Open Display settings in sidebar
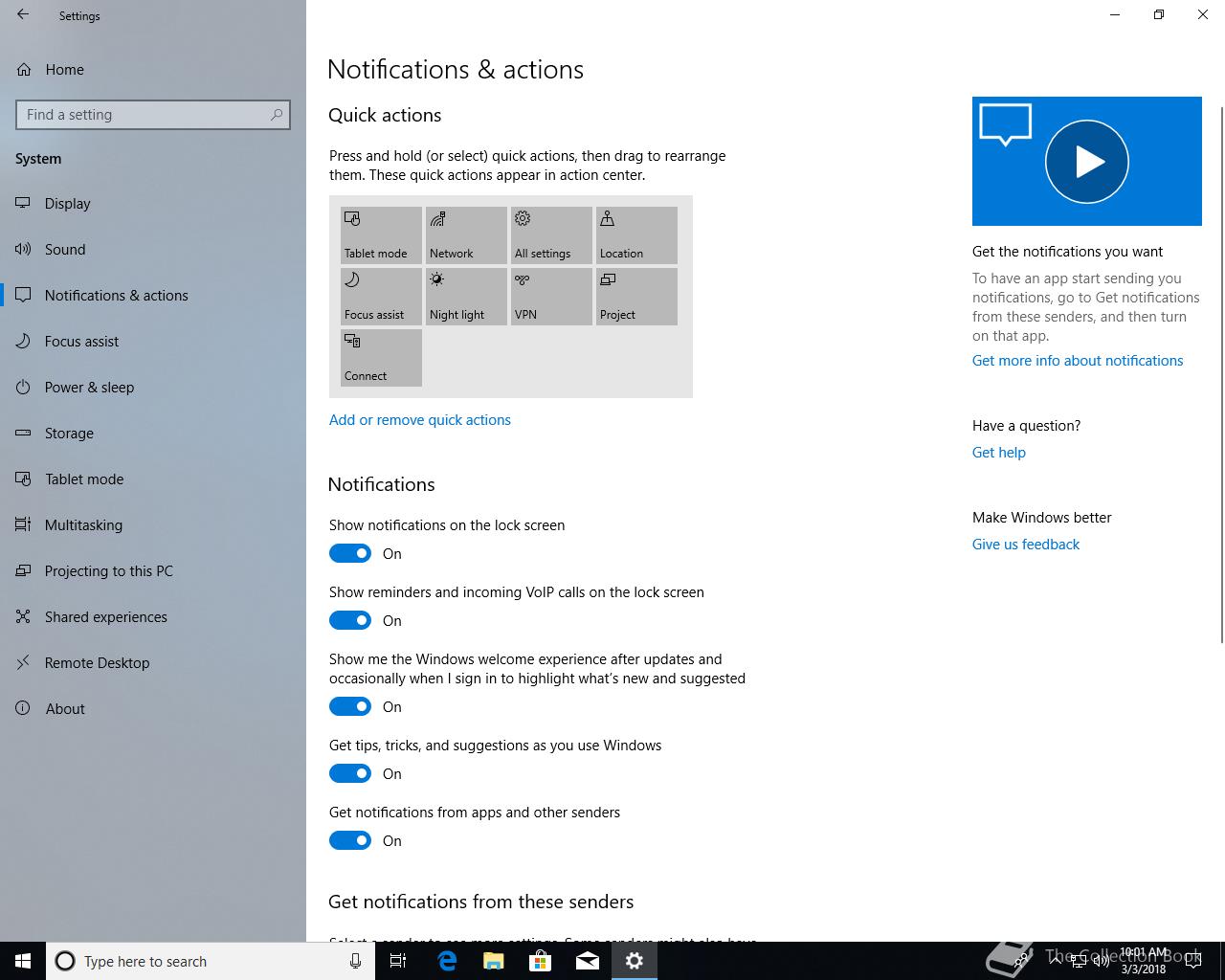Screen dimensions: 1225x980 coord(153,204)
